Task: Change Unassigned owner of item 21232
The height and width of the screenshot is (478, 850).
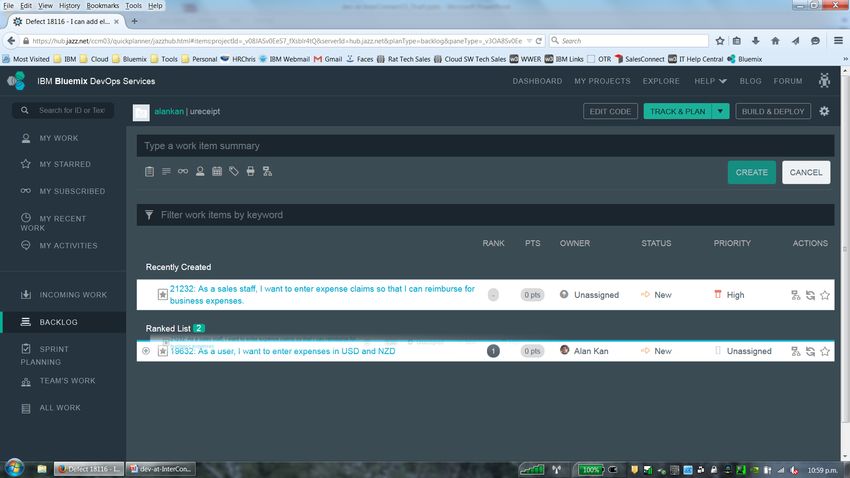Action: click(x=589, y=295)
